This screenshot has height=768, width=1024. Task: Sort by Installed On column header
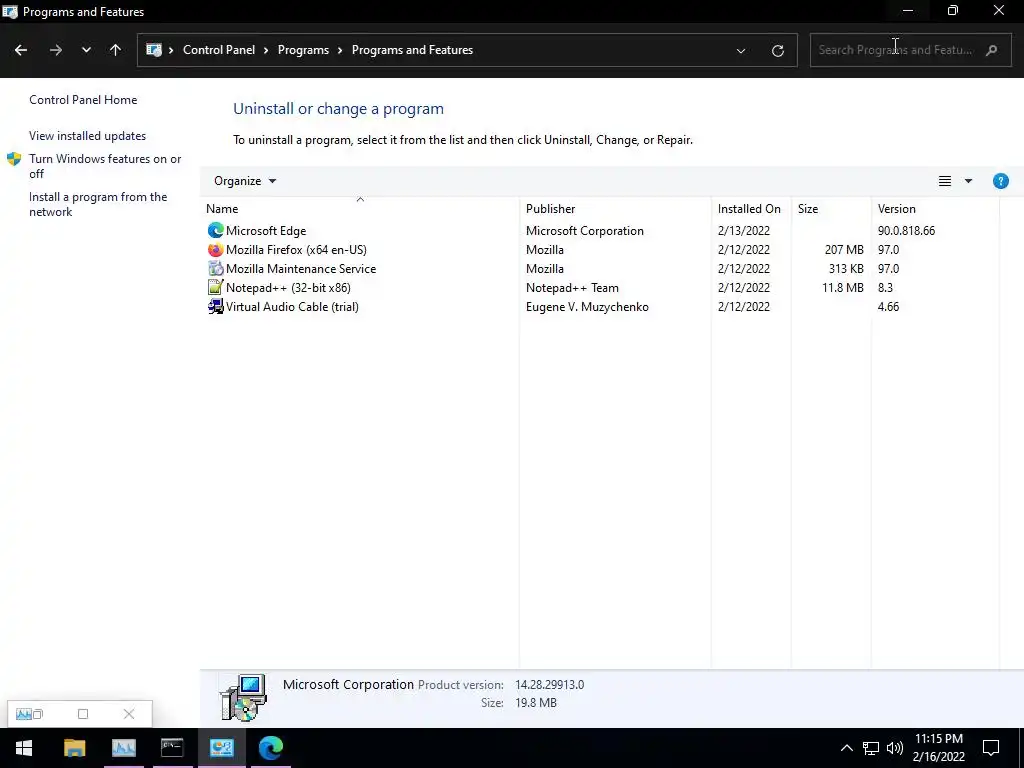749,208
